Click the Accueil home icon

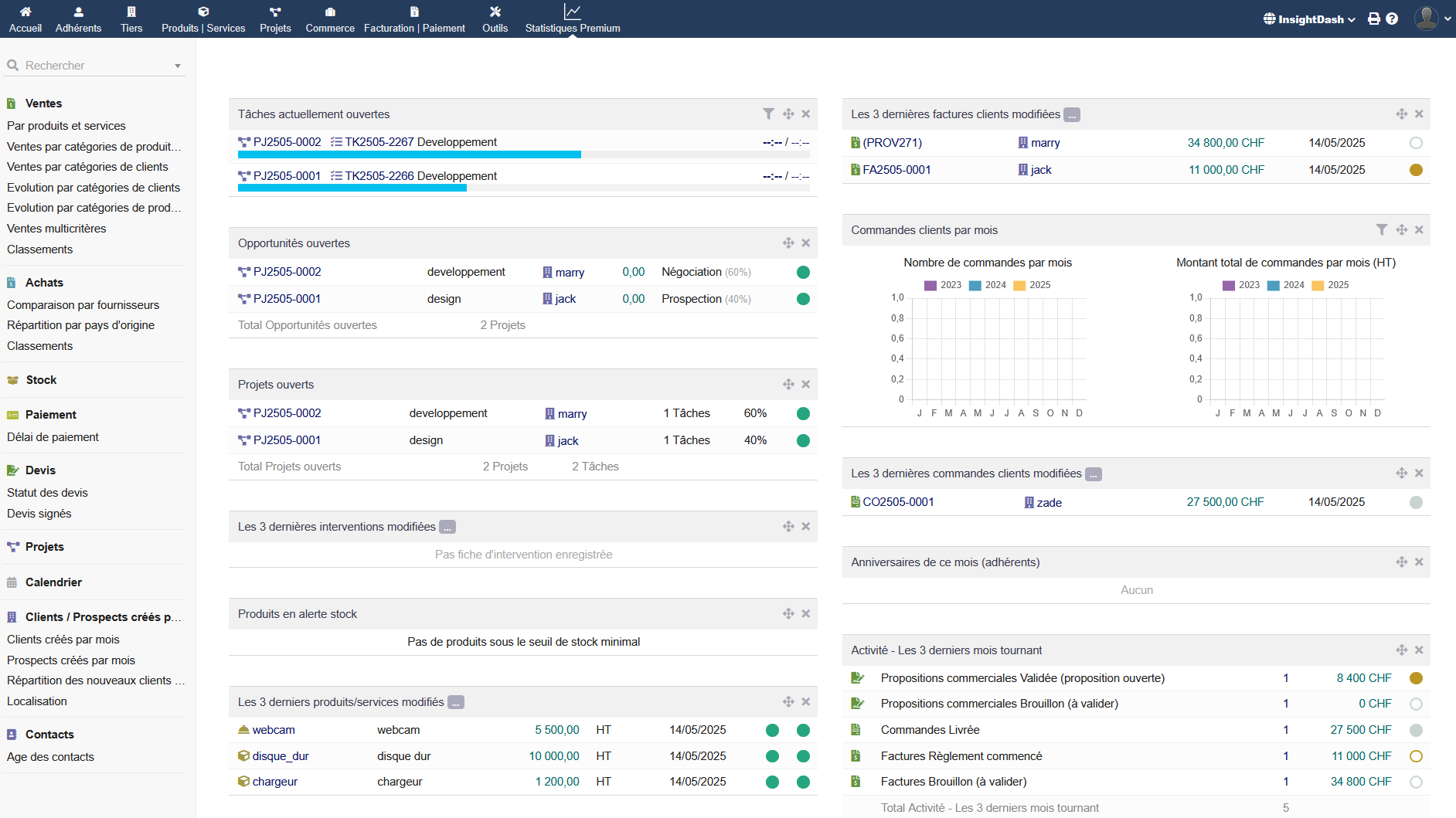click(26, 12)
